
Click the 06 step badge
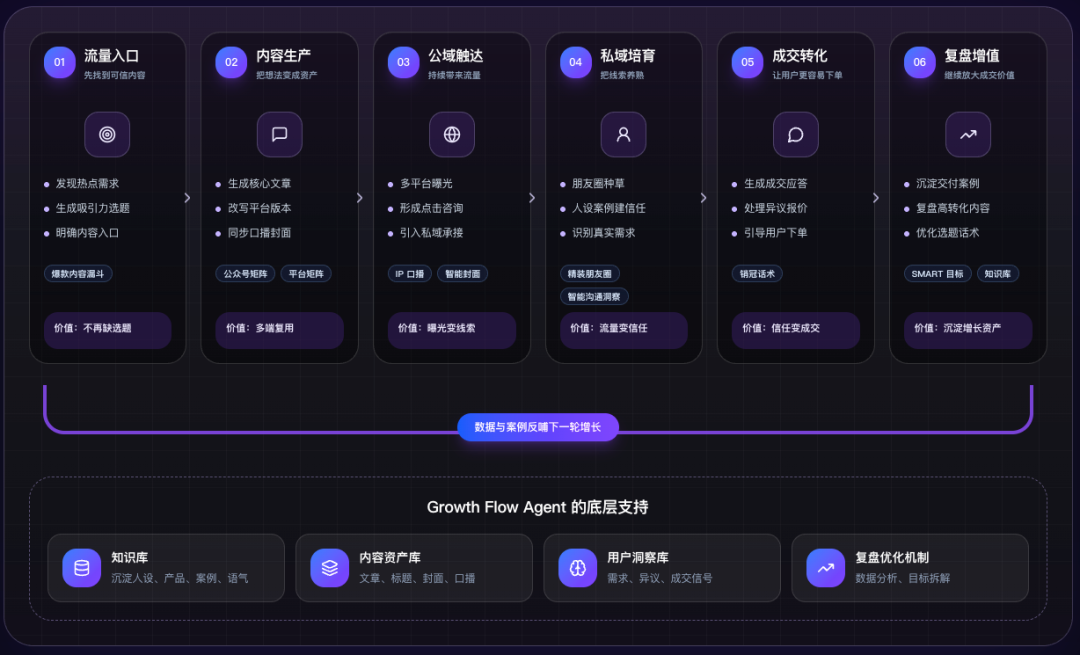click(920, 62)
